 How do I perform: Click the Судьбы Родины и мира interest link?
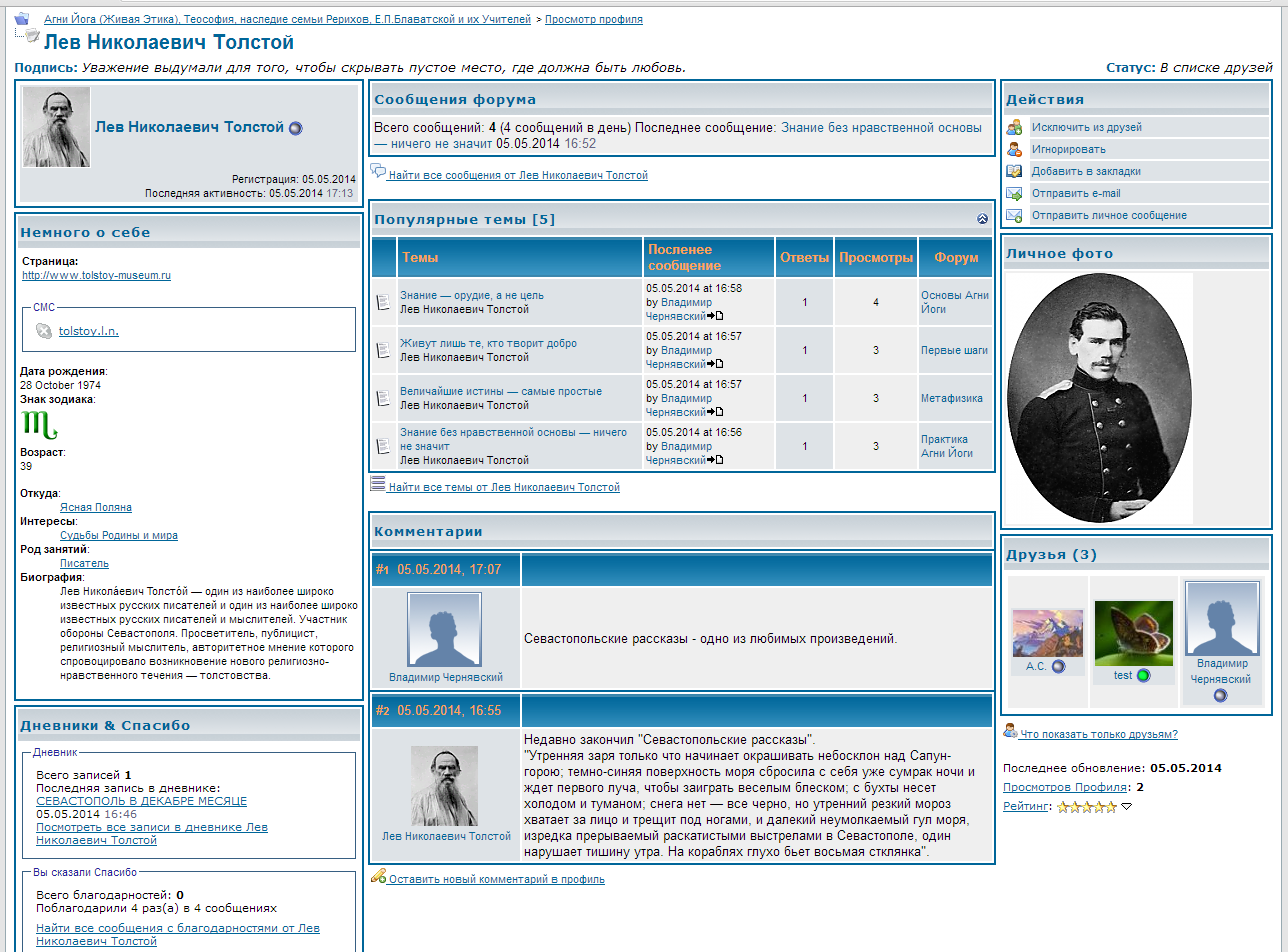[119, 535]
